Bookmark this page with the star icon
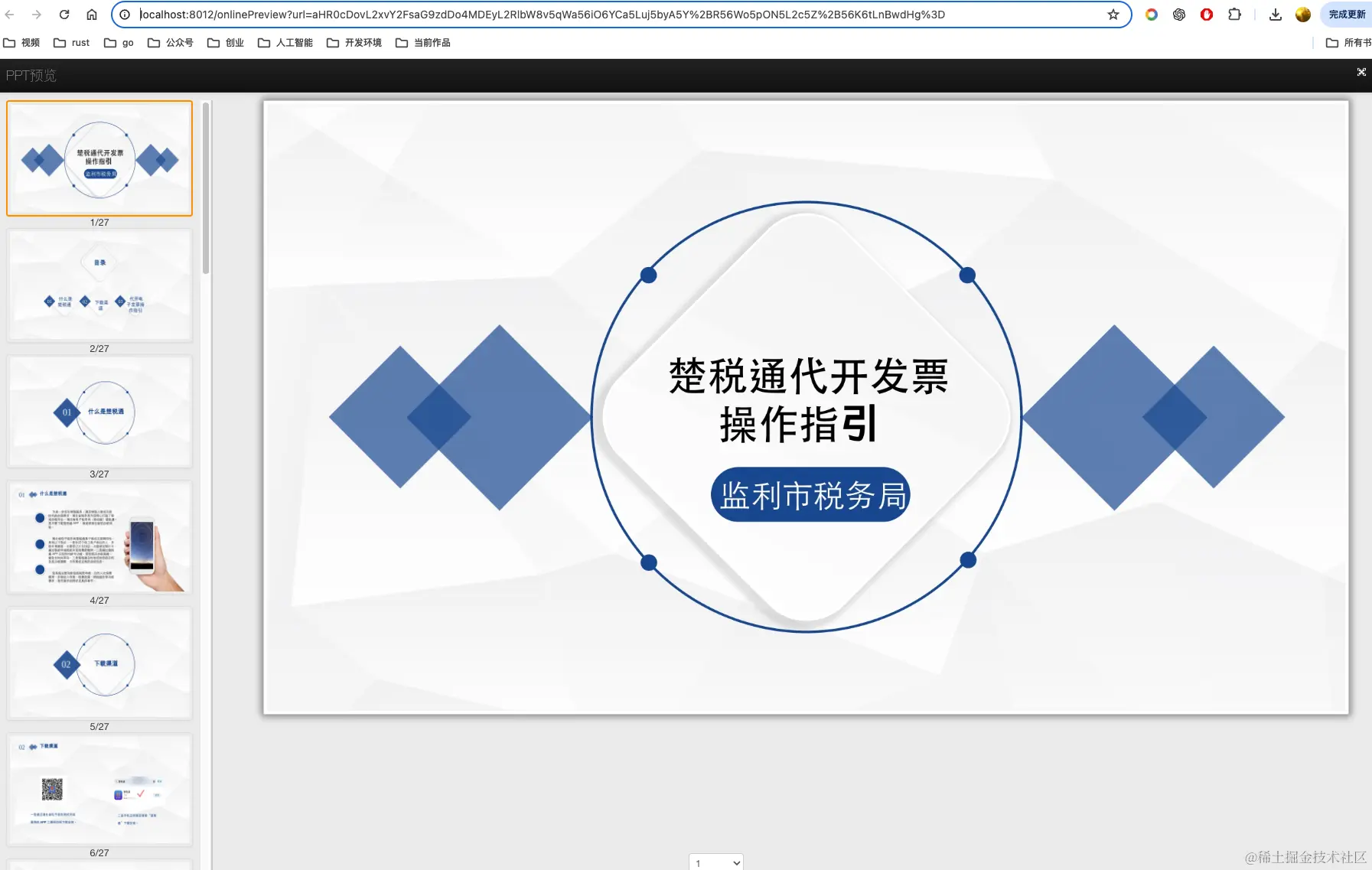Screen dimensions: 1372x870 pos(1113,15)
